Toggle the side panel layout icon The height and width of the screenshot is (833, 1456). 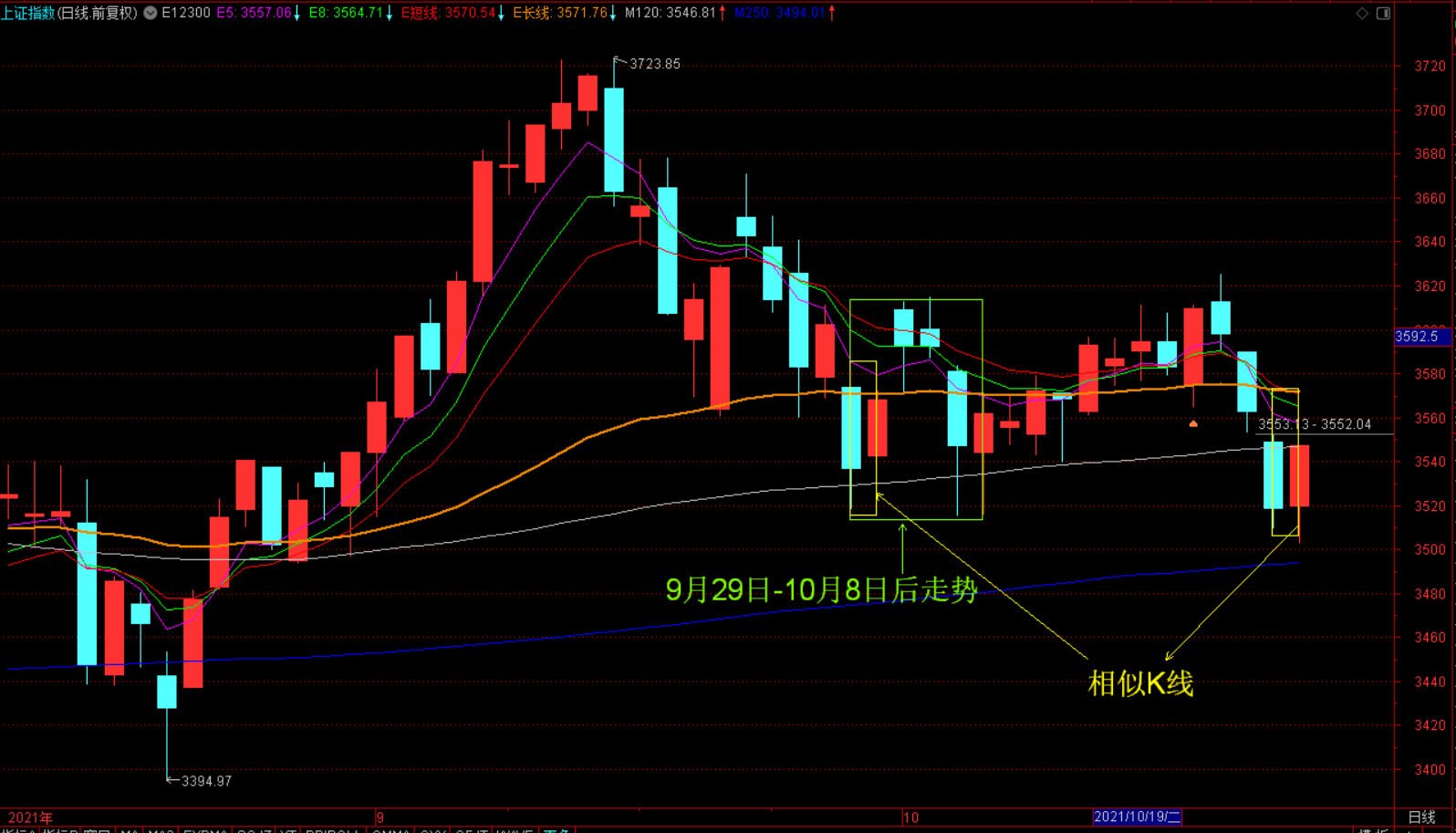pos(1383,13)
